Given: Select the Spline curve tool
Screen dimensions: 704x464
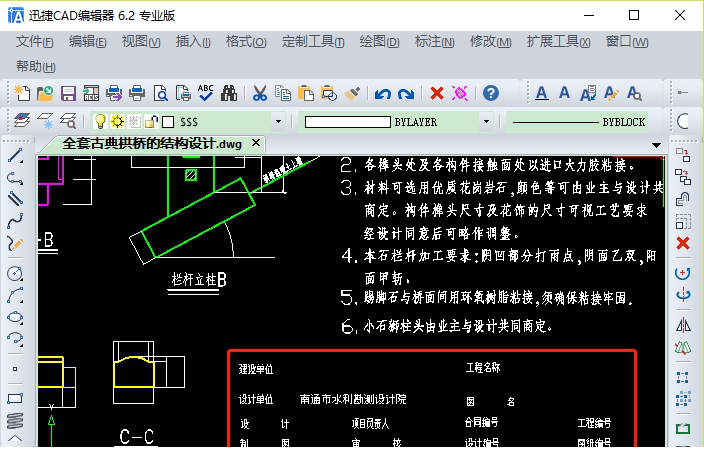Looking at the screenshot, I should pos(15,221).
